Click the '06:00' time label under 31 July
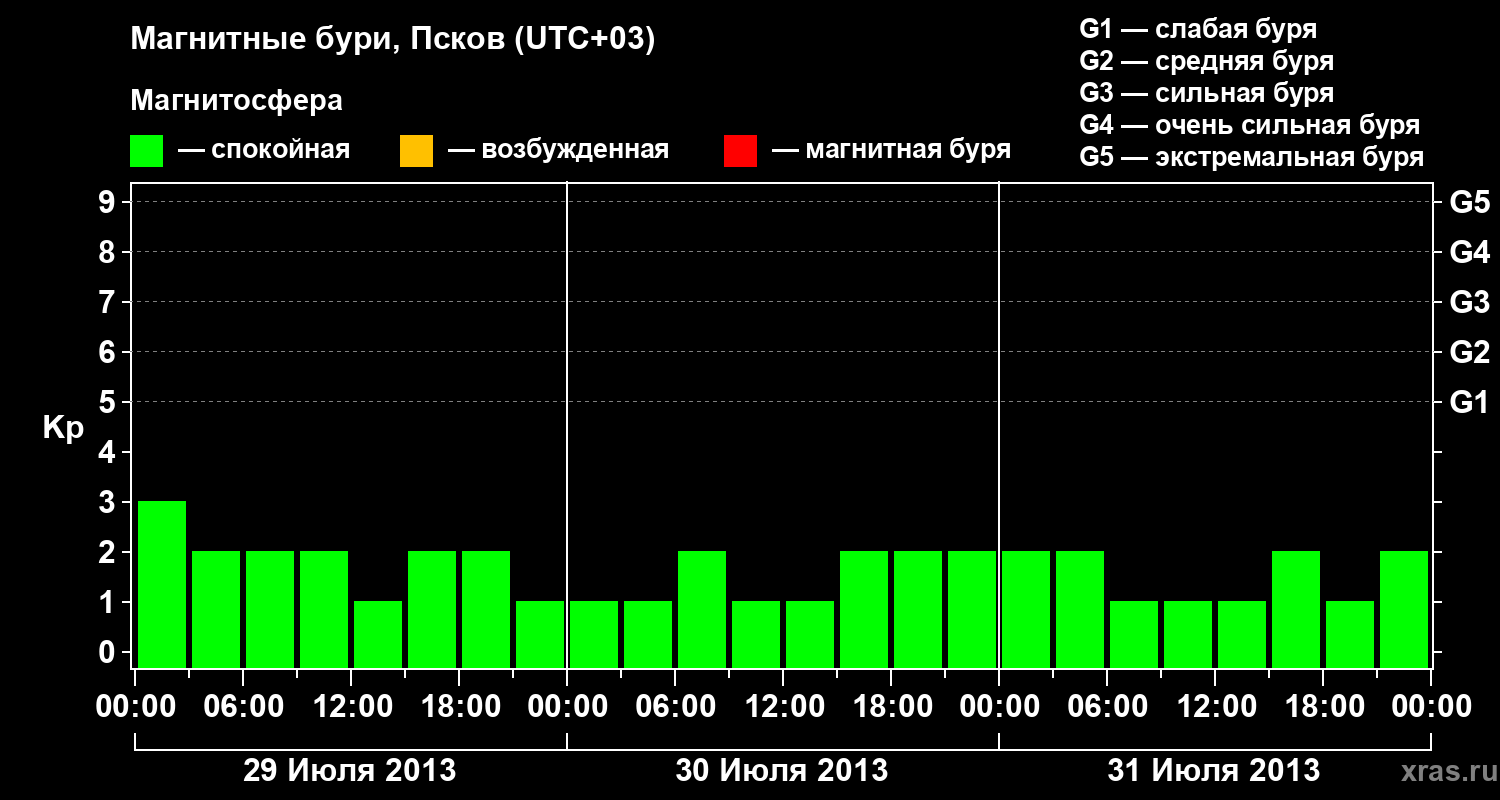Image resolution: width=1500 pixels, height=800 pixels. 1107,707
